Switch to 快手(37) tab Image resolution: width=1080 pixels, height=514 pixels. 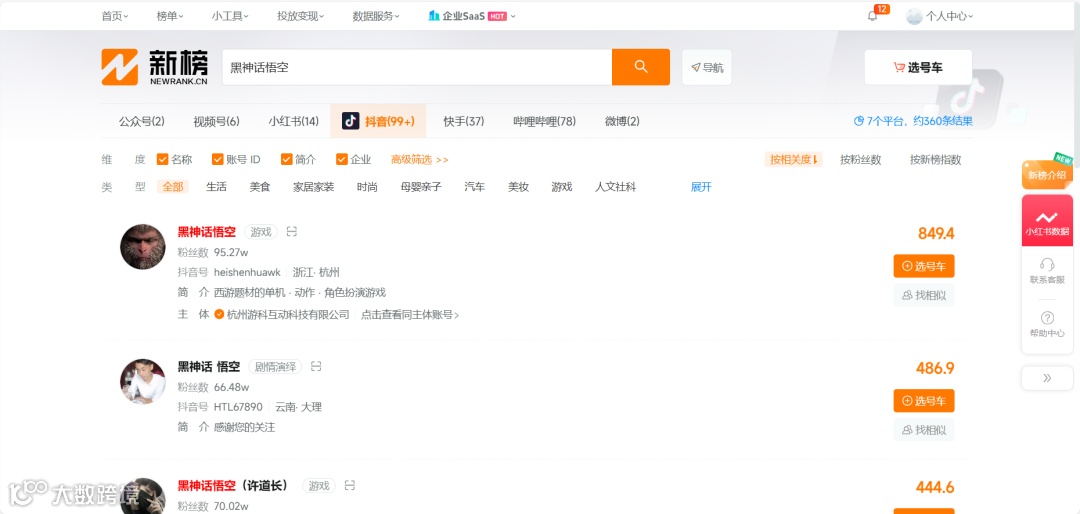point(464,121)
